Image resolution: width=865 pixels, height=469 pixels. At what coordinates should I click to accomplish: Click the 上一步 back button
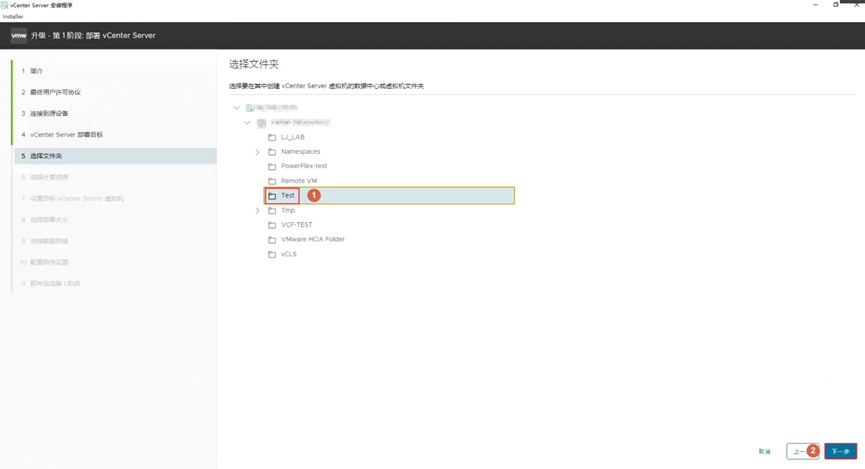click(802, 451)
